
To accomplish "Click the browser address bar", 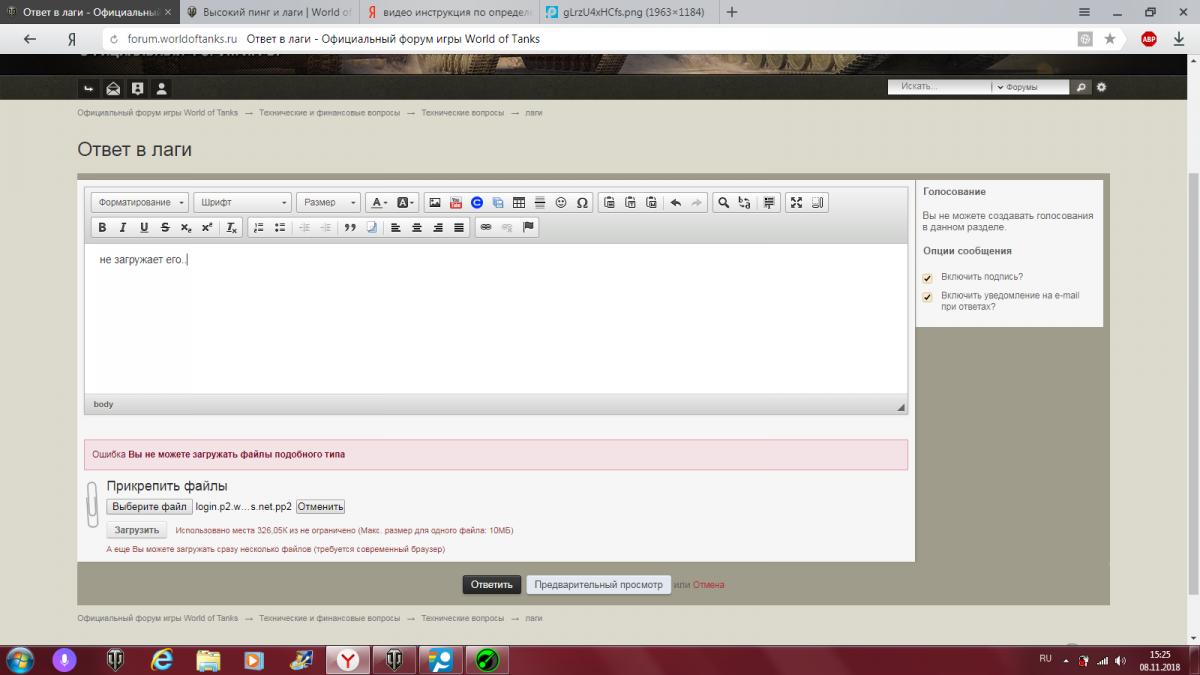I will (x=590, y=39).
